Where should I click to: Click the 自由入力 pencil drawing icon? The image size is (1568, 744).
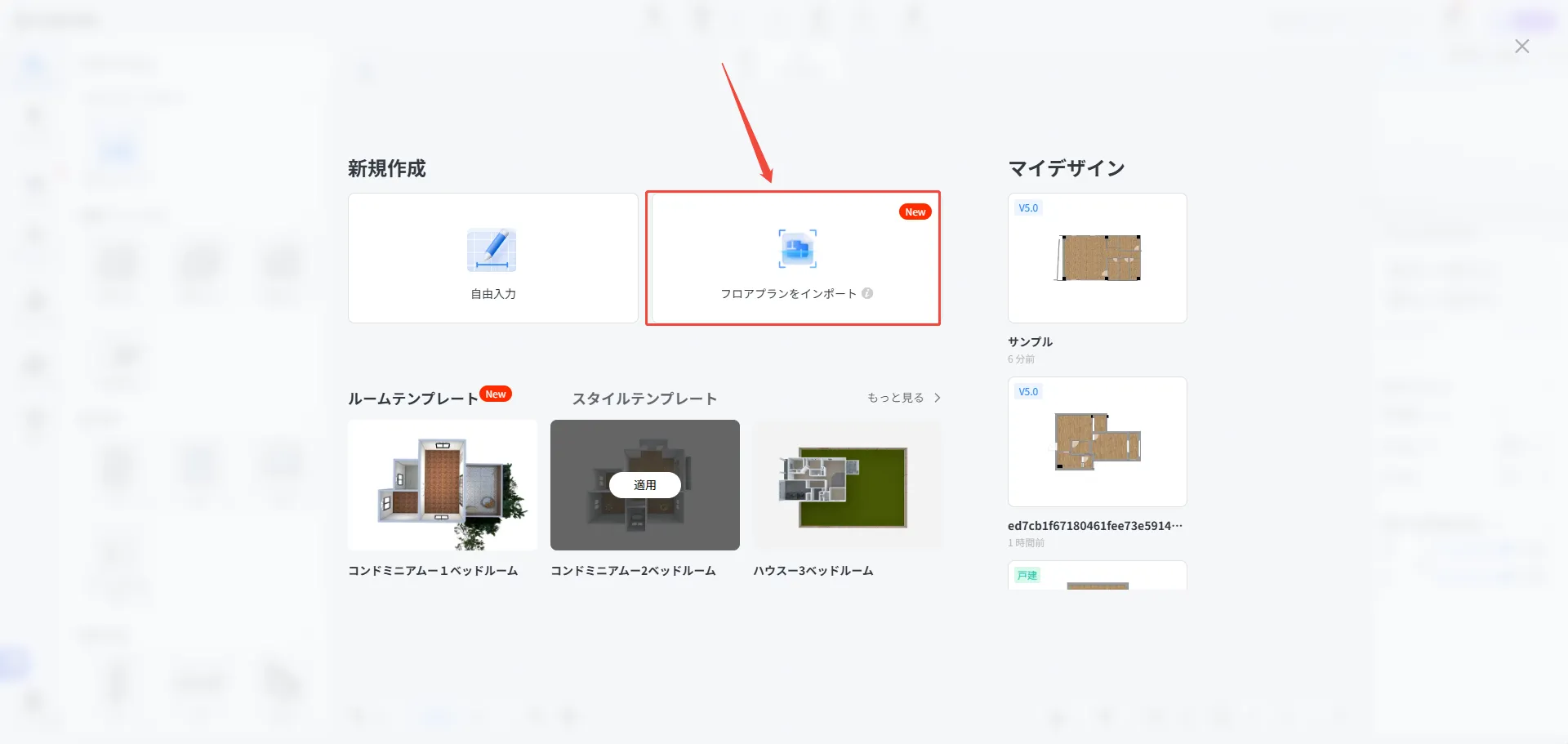pyautogui.click(x=492, y=250)
